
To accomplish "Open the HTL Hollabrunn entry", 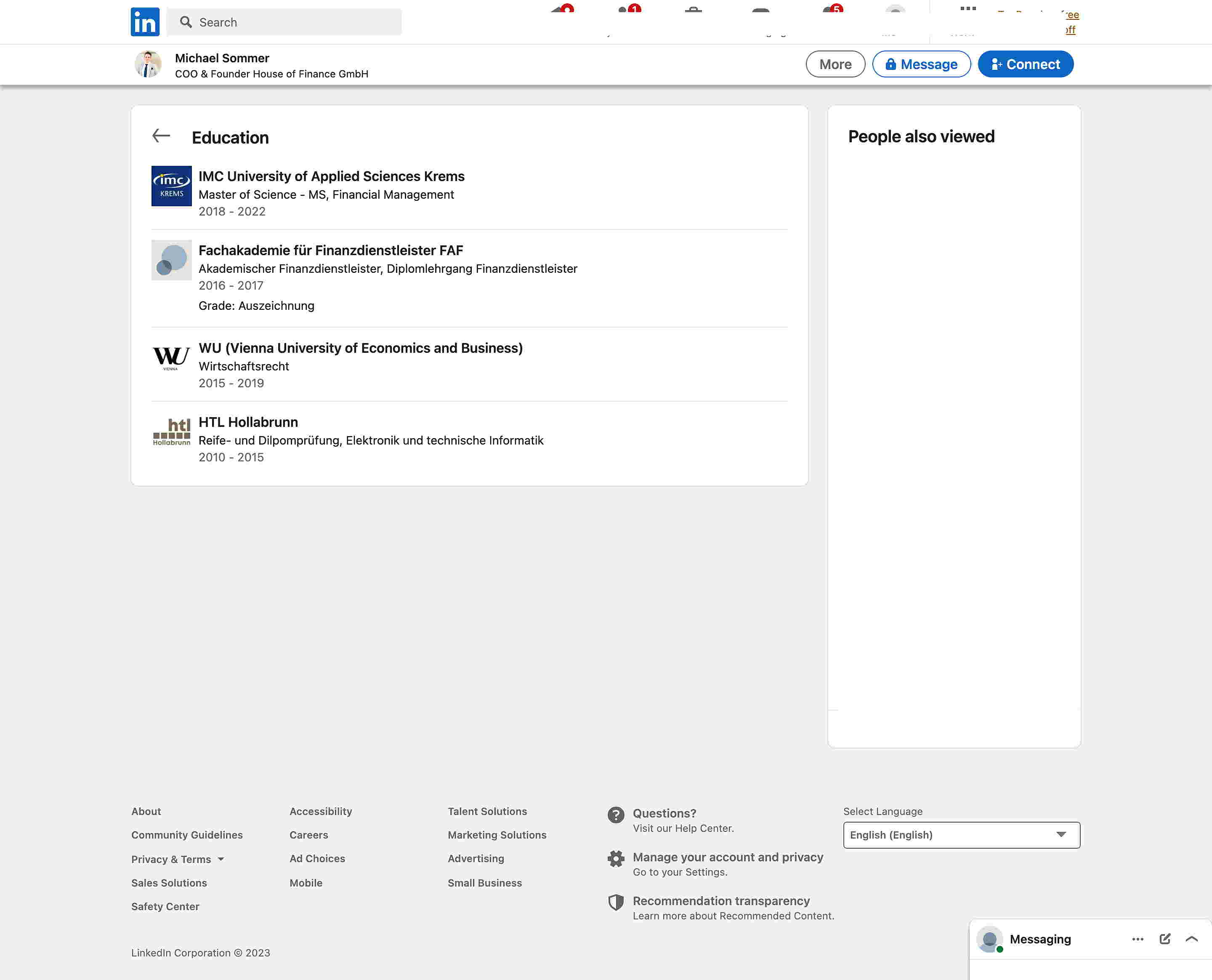I will (x=248, y=422).
